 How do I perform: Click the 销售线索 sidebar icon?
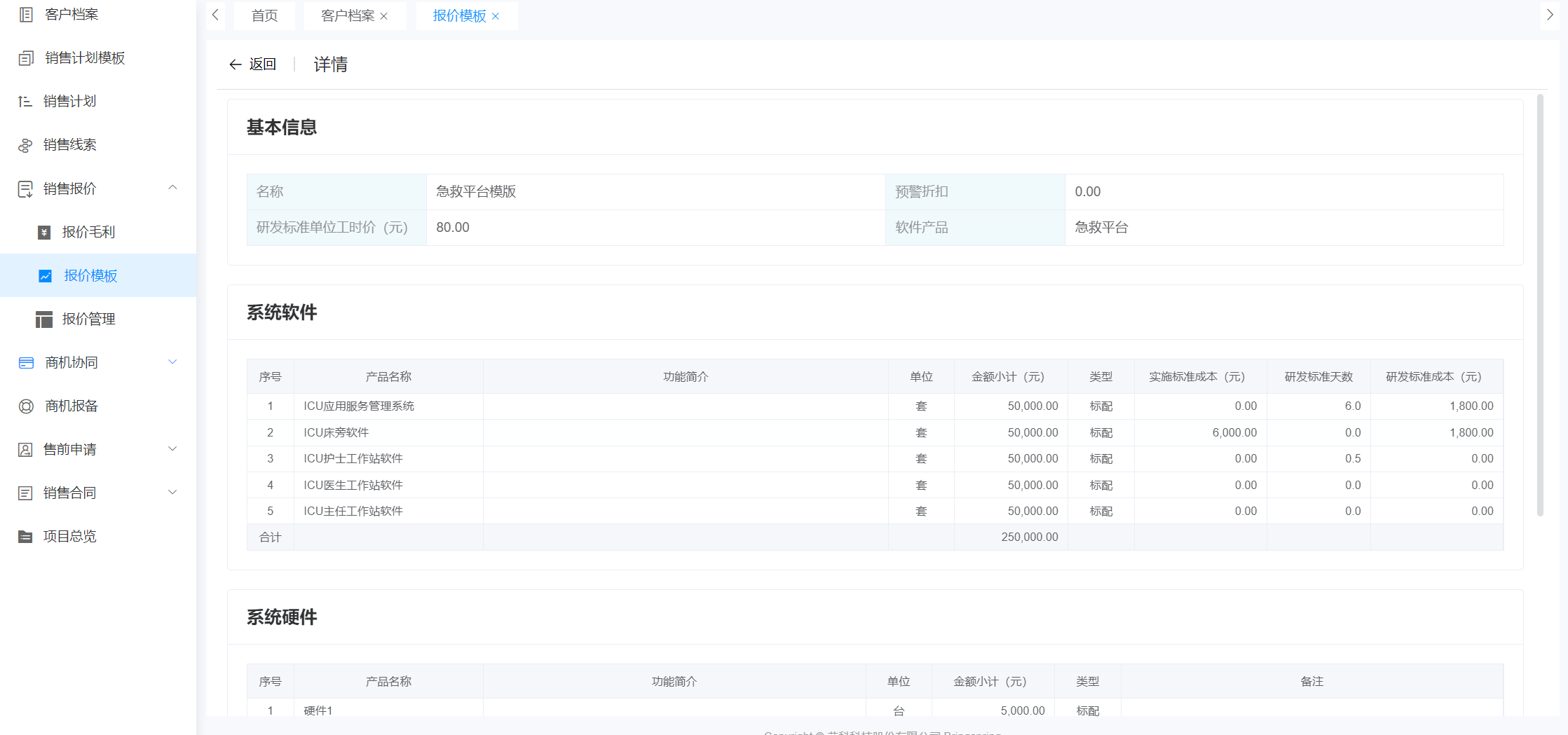(25, 145)
